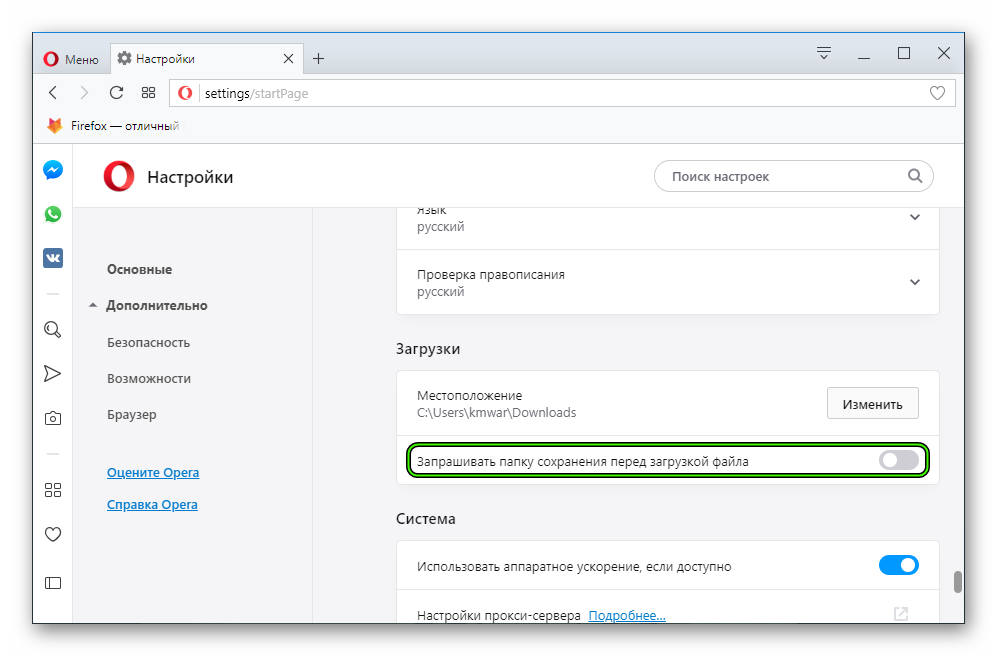
Task: Click the Opera logo beside Настройки heading
Action: point(119,176)
